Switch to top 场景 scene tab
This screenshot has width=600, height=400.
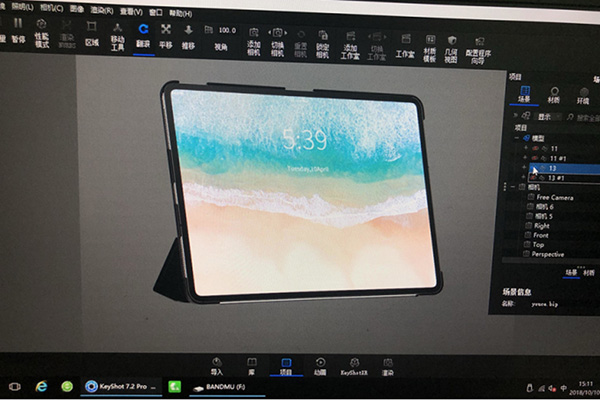pos(525,95)
